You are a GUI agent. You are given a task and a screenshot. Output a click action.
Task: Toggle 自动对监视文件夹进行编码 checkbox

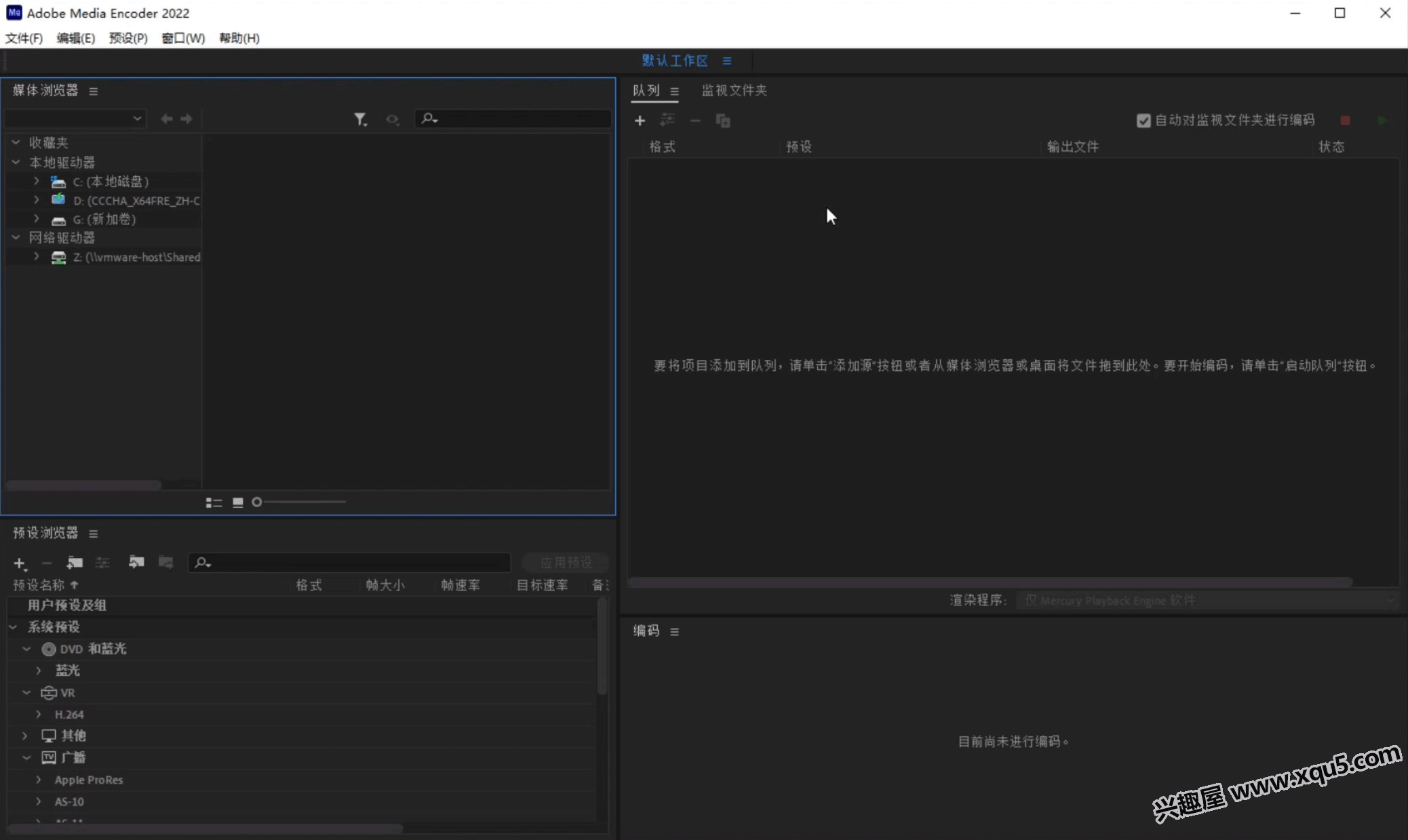(1143, 121)
